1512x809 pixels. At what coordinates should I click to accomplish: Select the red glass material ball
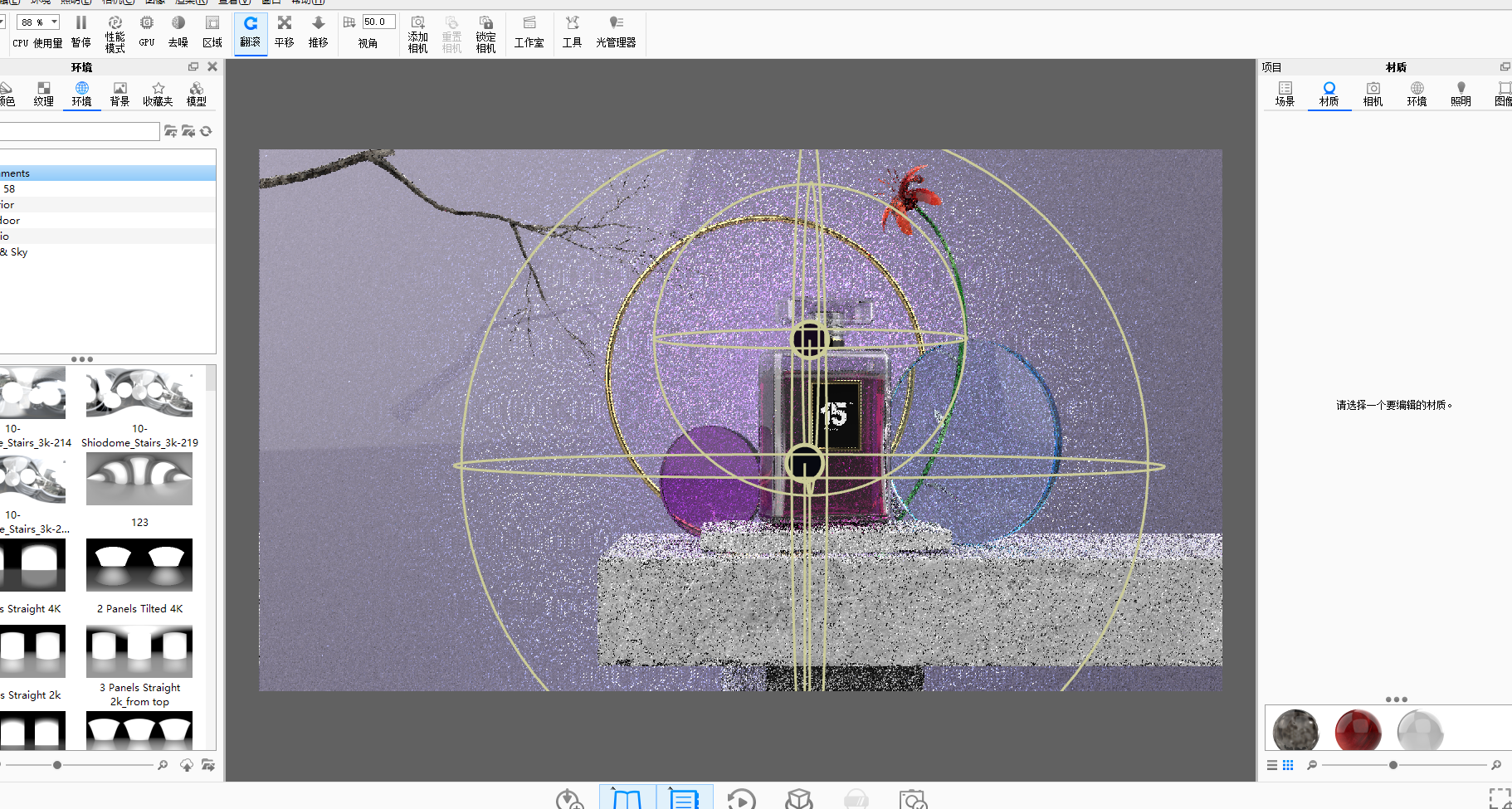1358,732
